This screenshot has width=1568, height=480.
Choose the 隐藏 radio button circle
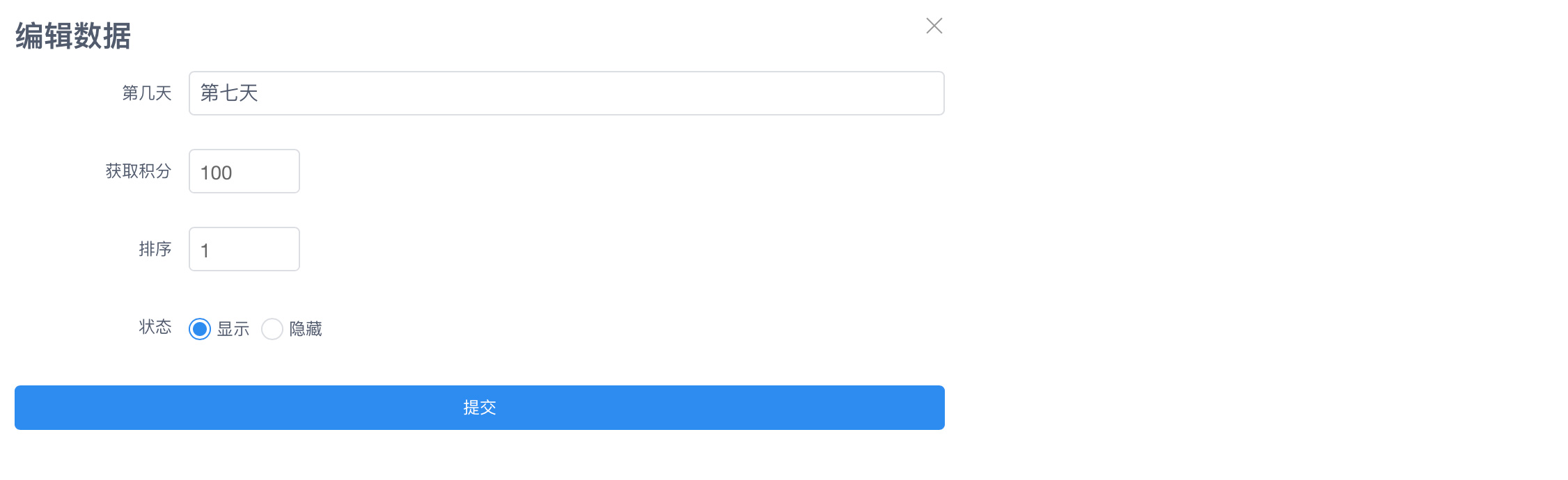coord(272,329)
